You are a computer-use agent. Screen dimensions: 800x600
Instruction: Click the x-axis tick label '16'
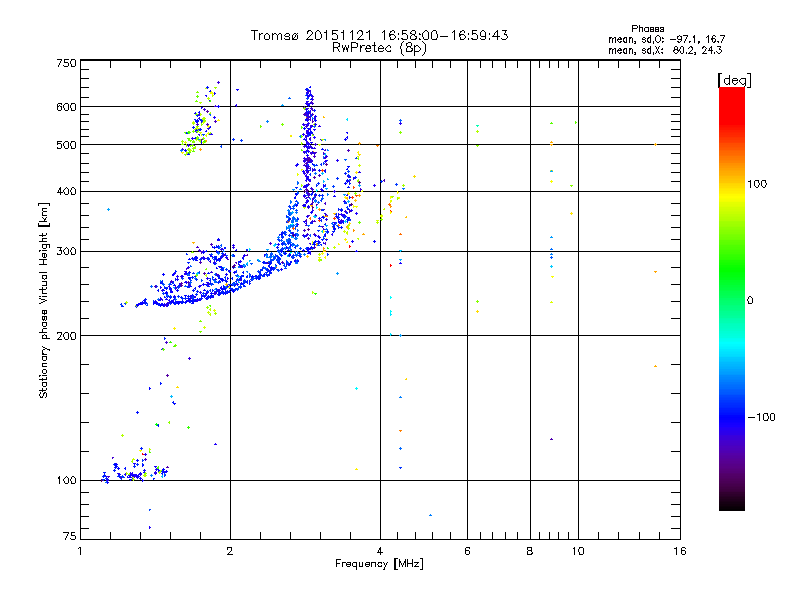coord(680,551)
